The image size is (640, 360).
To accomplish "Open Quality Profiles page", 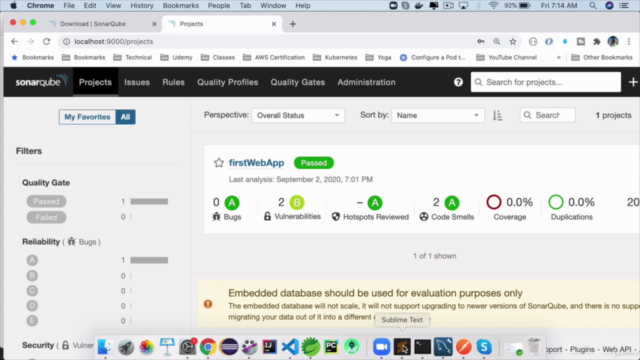I will point(228,82).
